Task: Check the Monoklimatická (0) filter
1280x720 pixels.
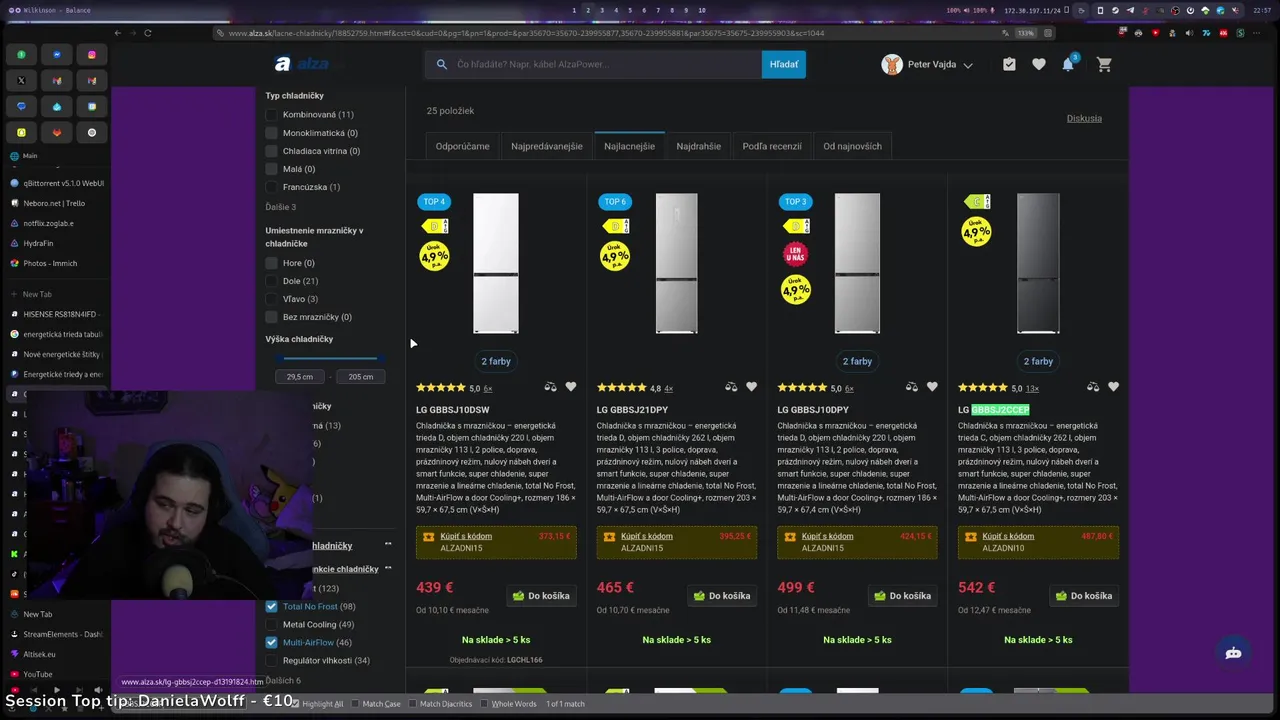Action: (x=271, y=133)
